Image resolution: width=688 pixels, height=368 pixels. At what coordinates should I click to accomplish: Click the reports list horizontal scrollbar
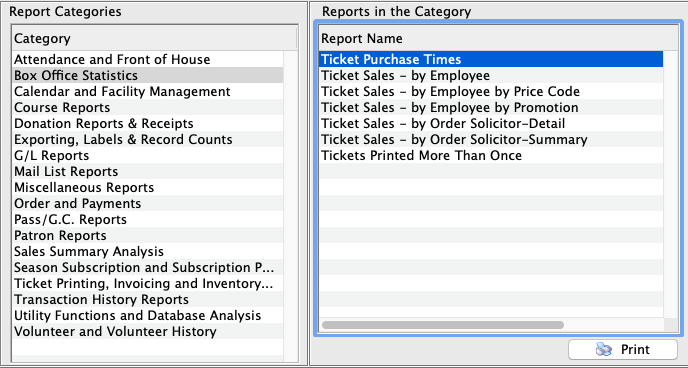point(443,325)
